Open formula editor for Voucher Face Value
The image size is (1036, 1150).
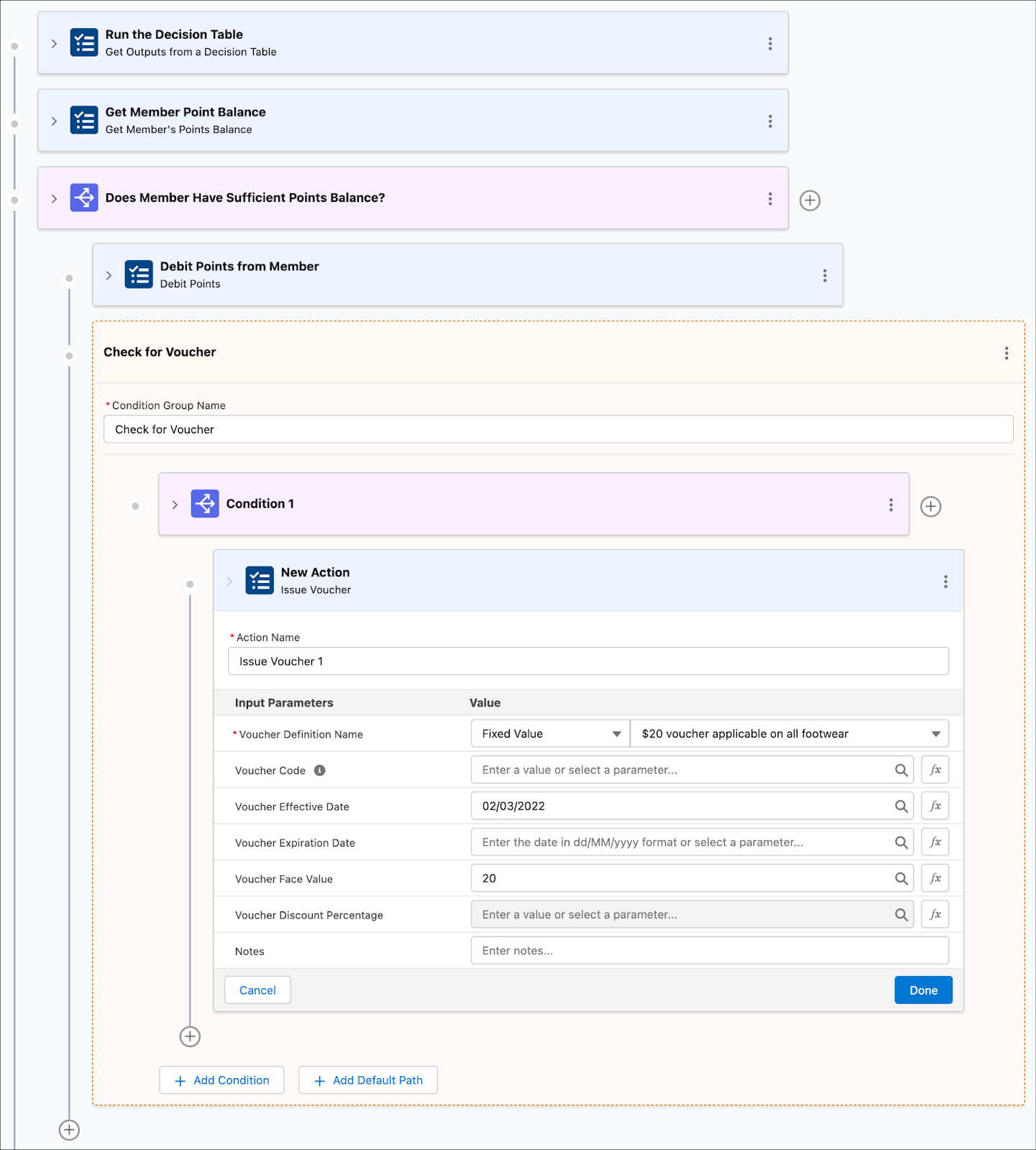pos(935,878)
